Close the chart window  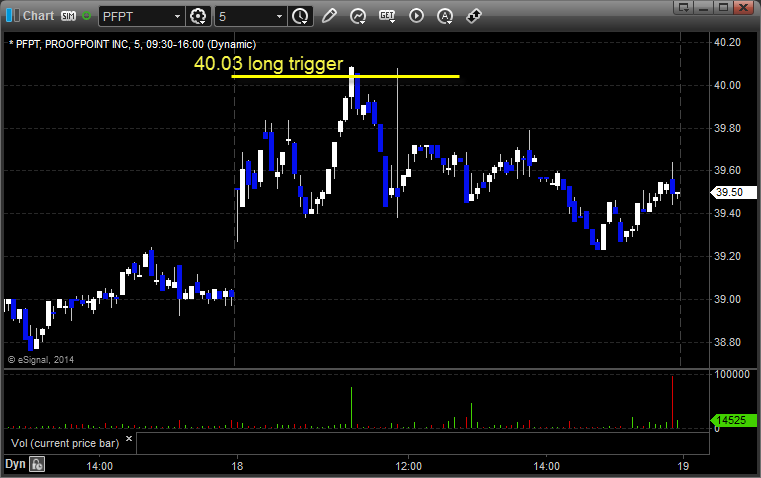(743, 7)
